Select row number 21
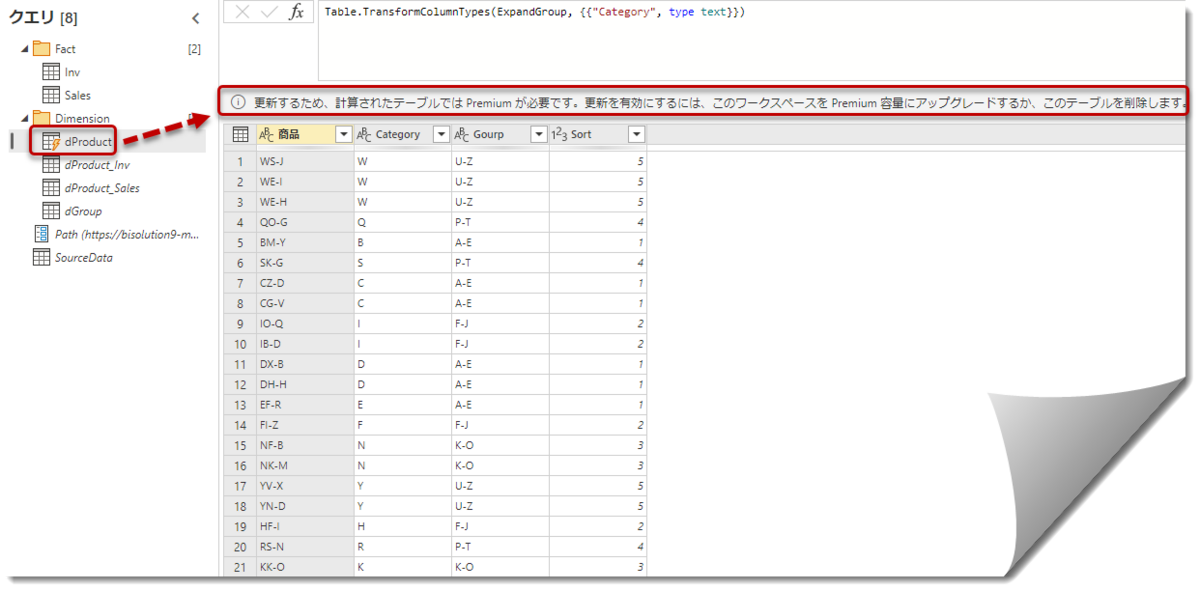This screenshot has height=591, width=1200. pyautogui.click(x=240, y=567)
